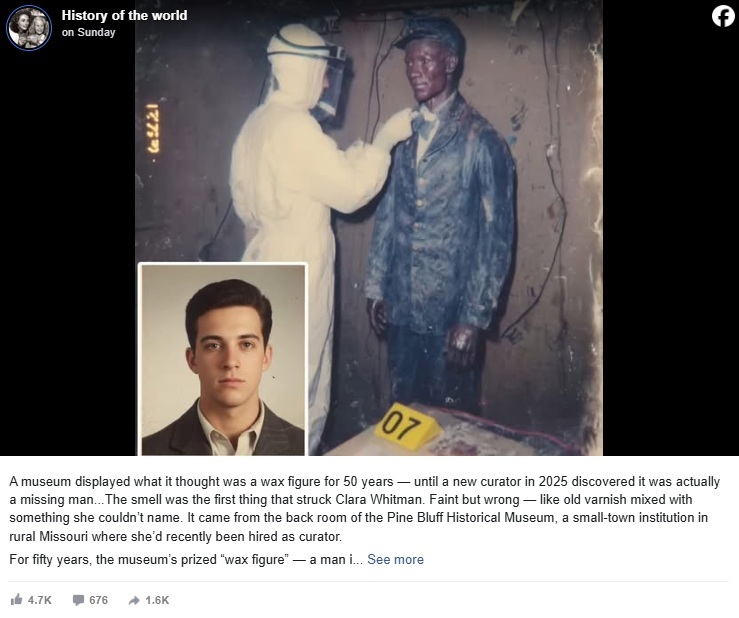This screenshot has width=739, height=618.
Task: Click the thumbs-up like icon
Action: tap(16, 599)
